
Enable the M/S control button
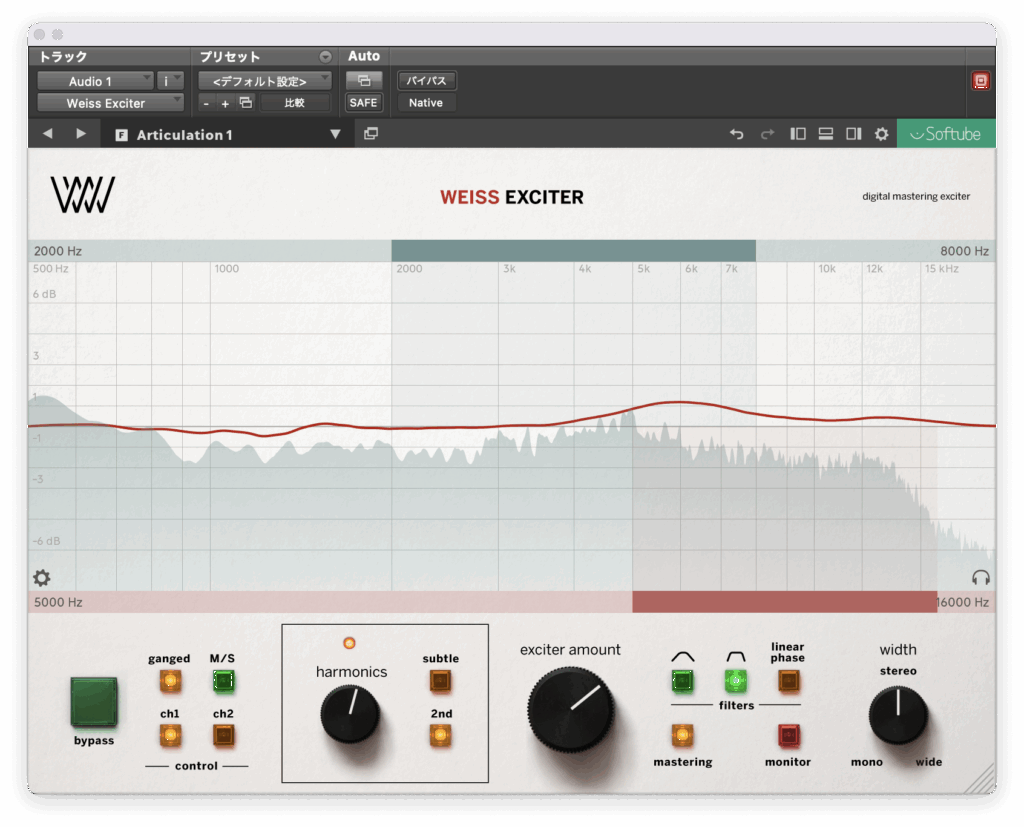coord(223,681)
